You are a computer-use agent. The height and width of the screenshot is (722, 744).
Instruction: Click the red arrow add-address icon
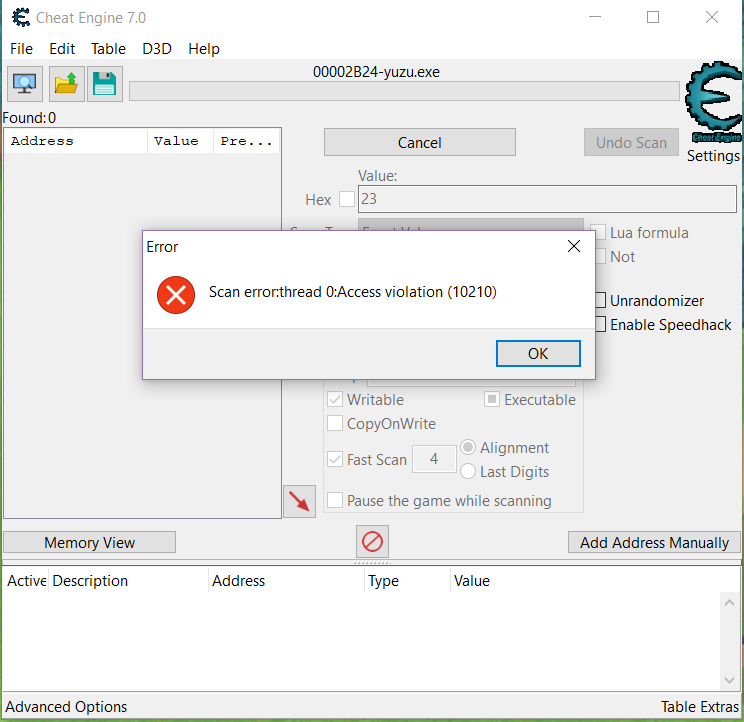(299, 501)
